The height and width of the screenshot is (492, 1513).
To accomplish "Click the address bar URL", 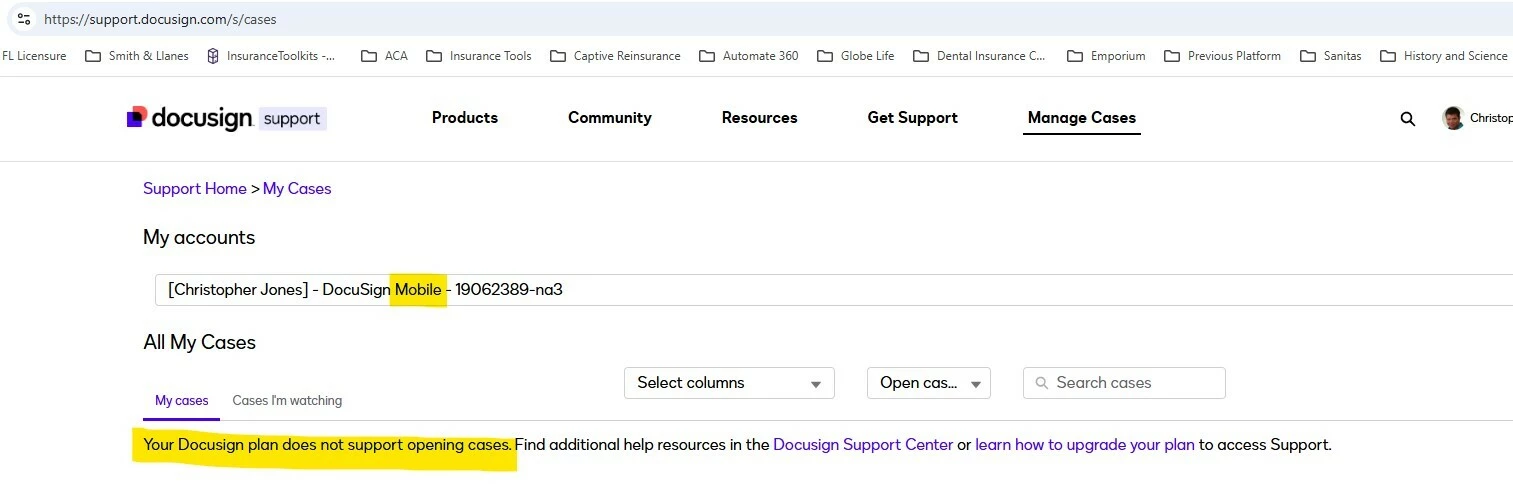I will [x=160, y=19].
